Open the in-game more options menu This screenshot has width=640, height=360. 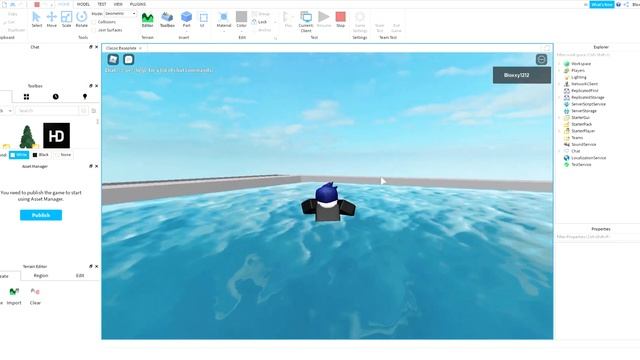click(x=541, y=60)
